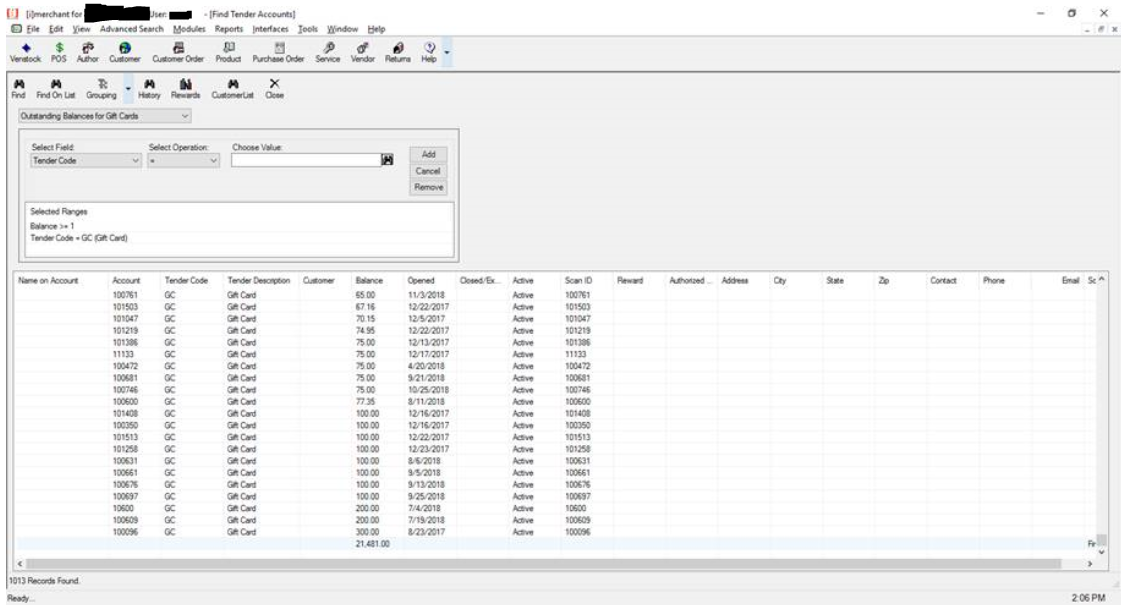Click the Name on Account column header
The height and width of the screenshot is (610, 1127).
(x=48, y=280)
